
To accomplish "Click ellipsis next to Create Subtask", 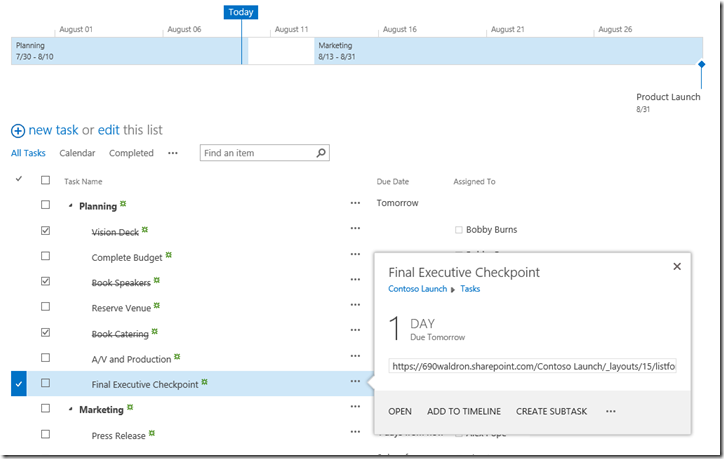I will 611,411.
